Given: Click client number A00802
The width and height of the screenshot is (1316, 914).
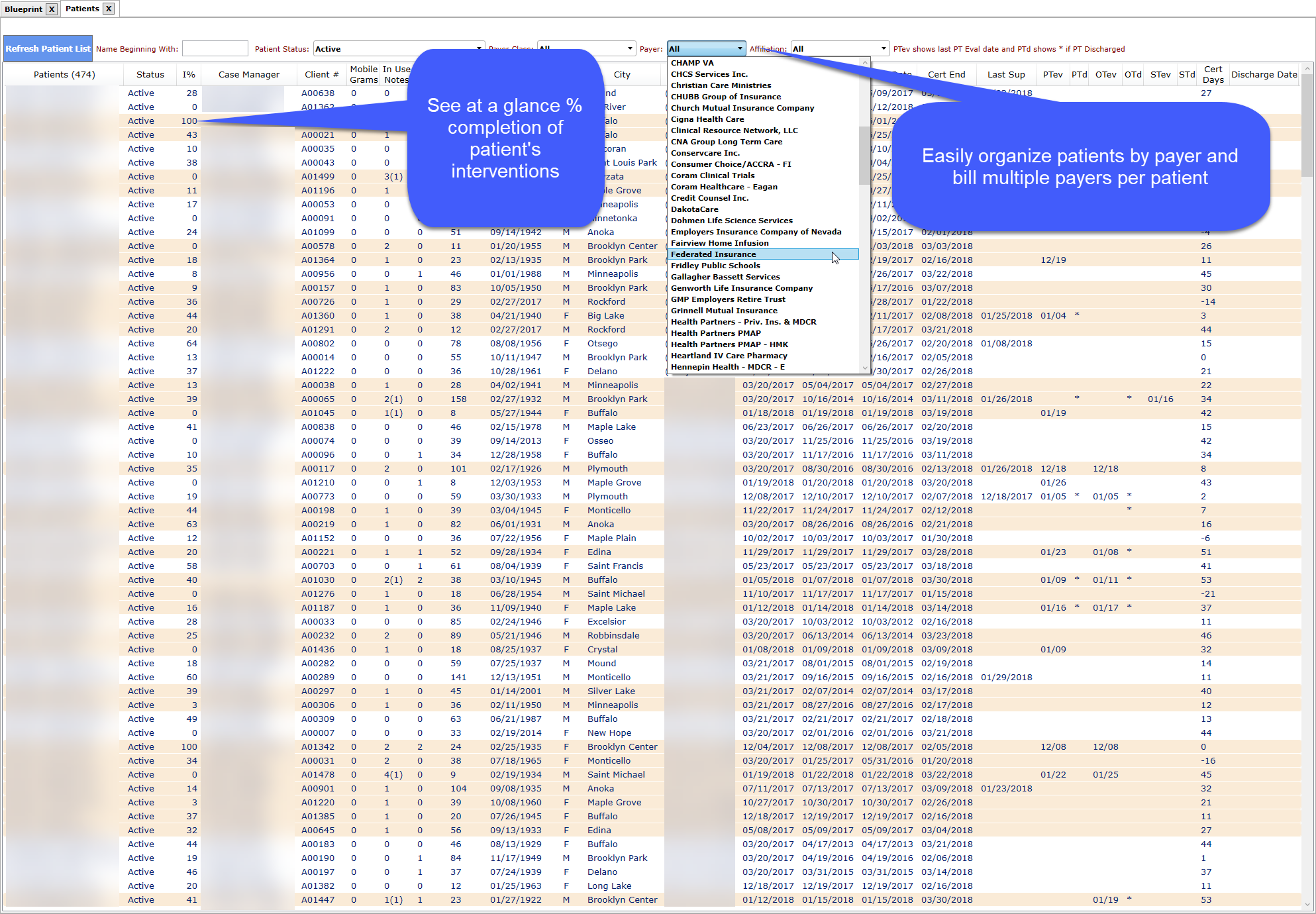Looking at the screenshot, I should pyautogui.click(x=318, y=344).
